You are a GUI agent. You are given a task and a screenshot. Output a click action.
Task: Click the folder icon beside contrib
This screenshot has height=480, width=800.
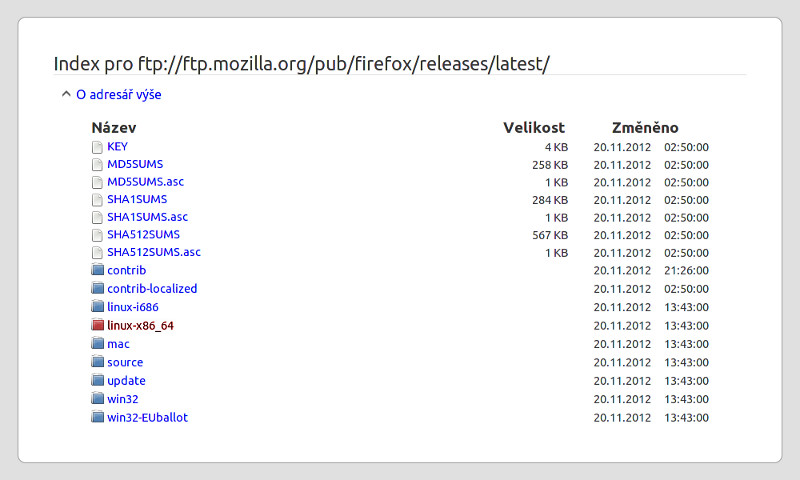coord(97,270)
